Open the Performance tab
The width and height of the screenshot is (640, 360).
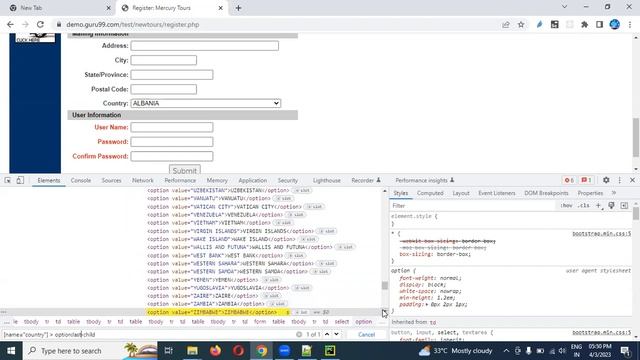[x=180, y=180]
